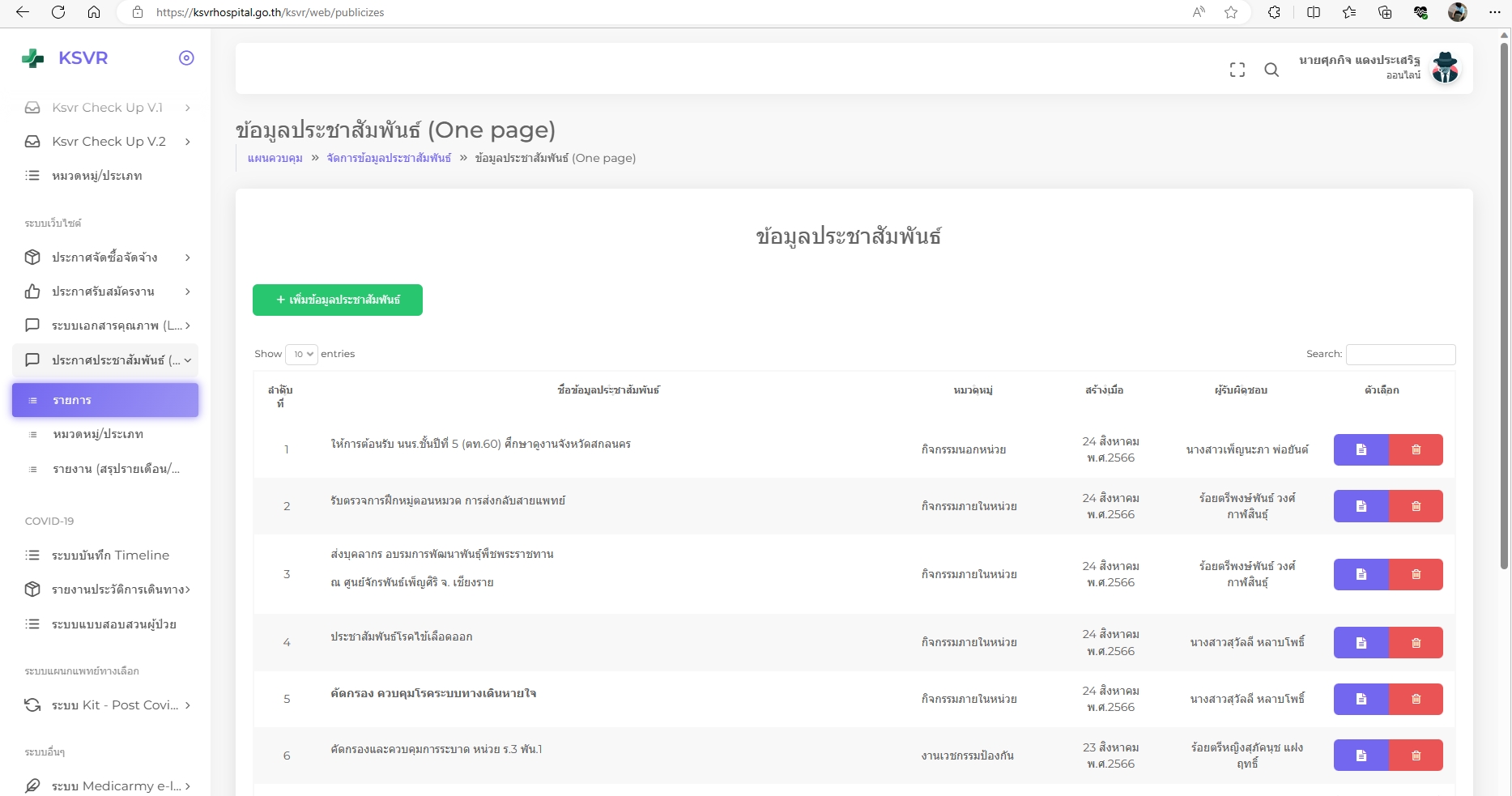
Task: Open ระบบบันทึก Timeline in sidebar
Action: [x=110, y=555]
